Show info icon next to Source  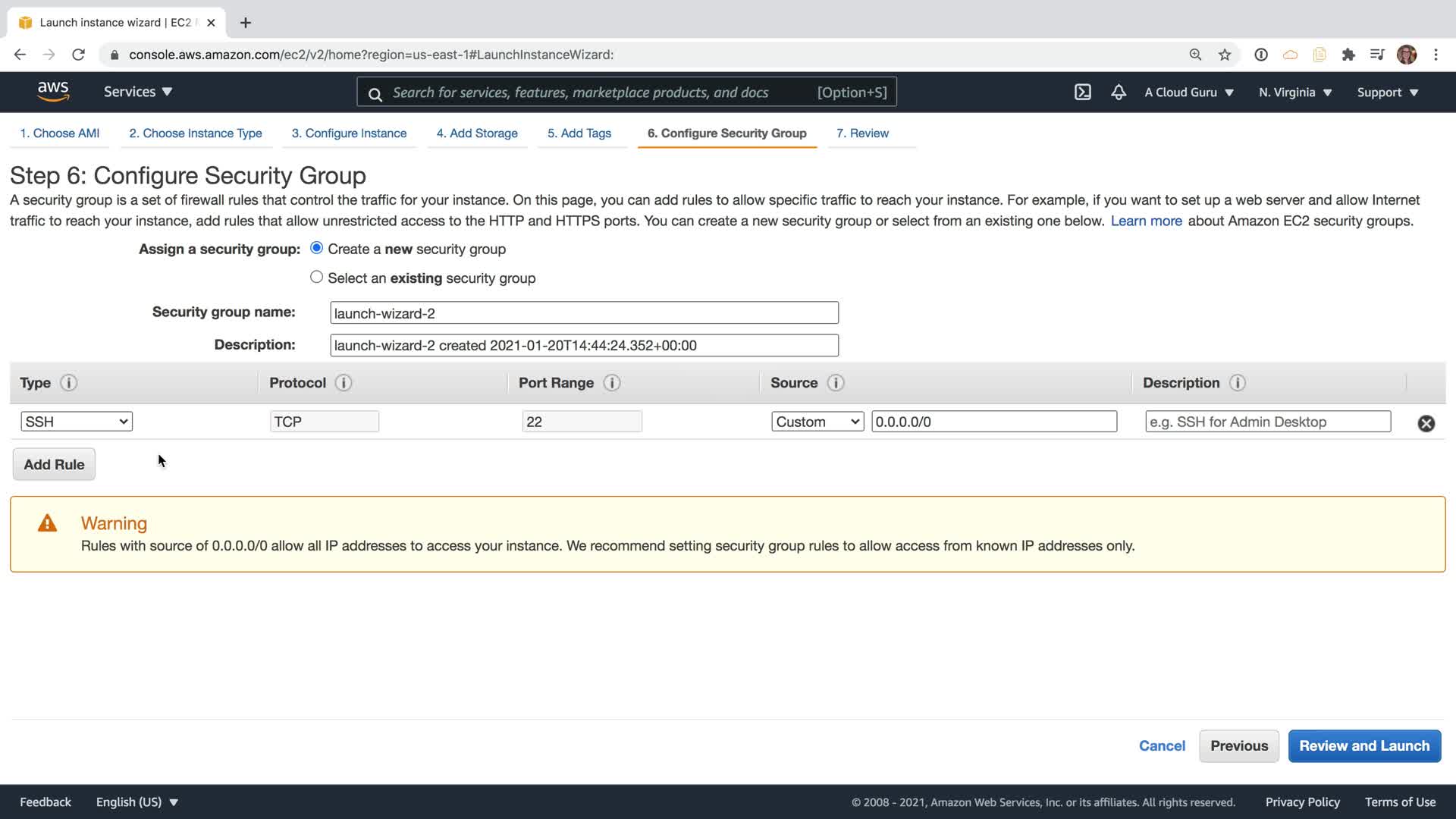836,383
